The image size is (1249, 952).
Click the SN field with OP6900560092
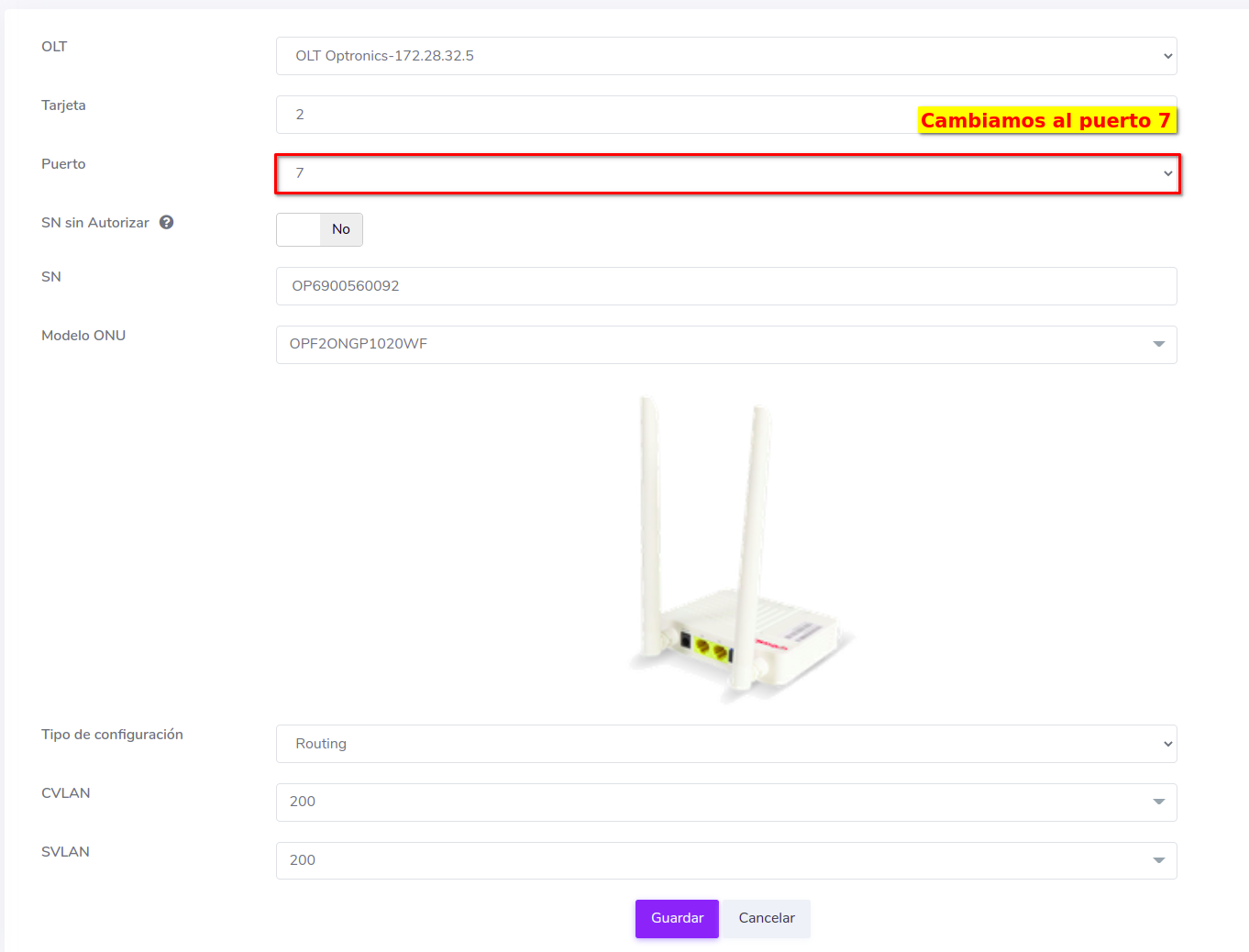pos(725,286)
